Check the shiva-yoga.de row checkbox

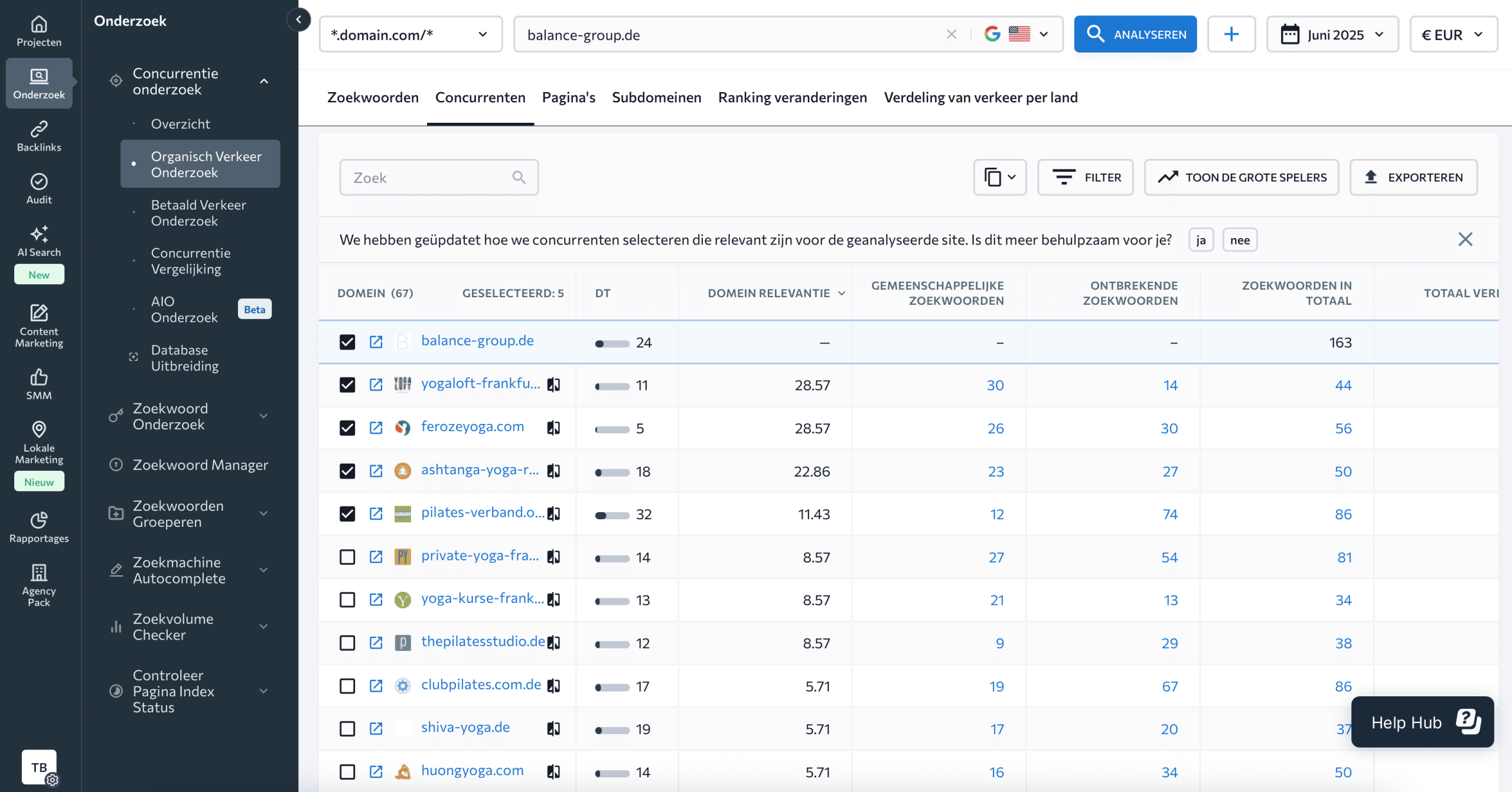[x=347, y=729]
